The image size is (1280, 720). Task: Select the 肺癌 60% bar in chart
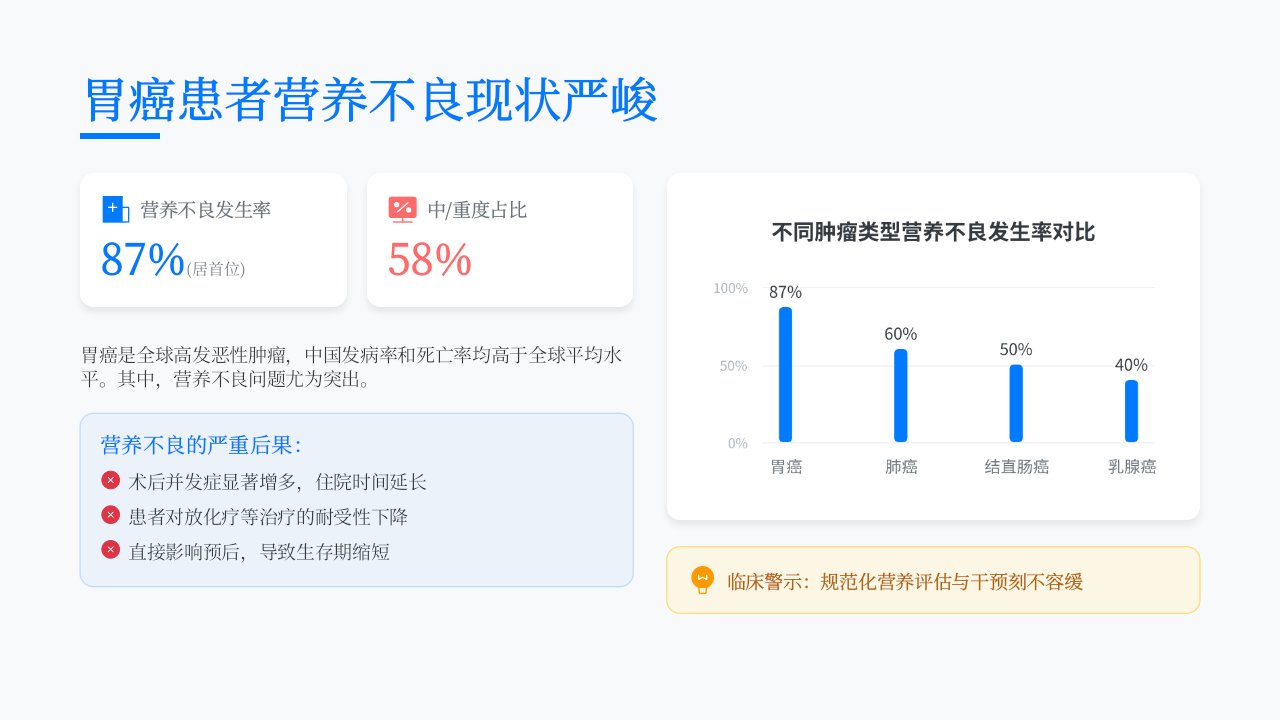coord(901,395)
